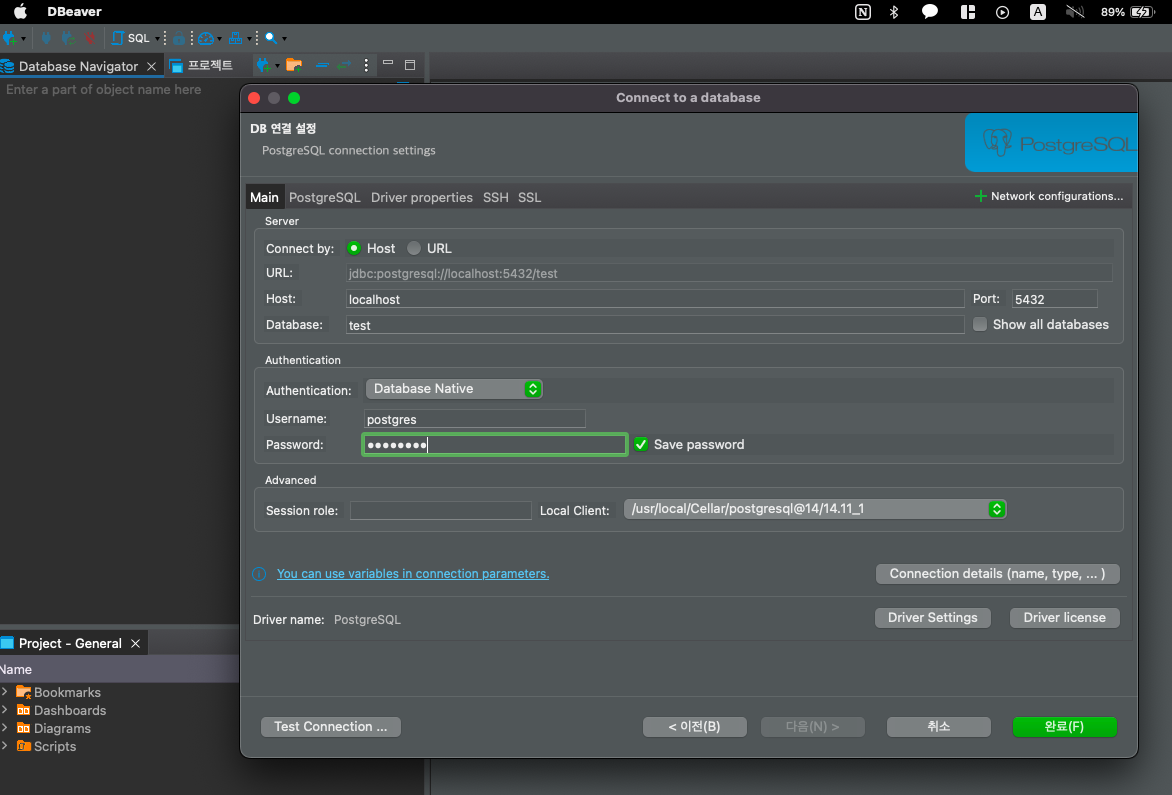Click into the Port field 5432
This screenshot has width=1172, height=795.
(x=1055, y=299)
